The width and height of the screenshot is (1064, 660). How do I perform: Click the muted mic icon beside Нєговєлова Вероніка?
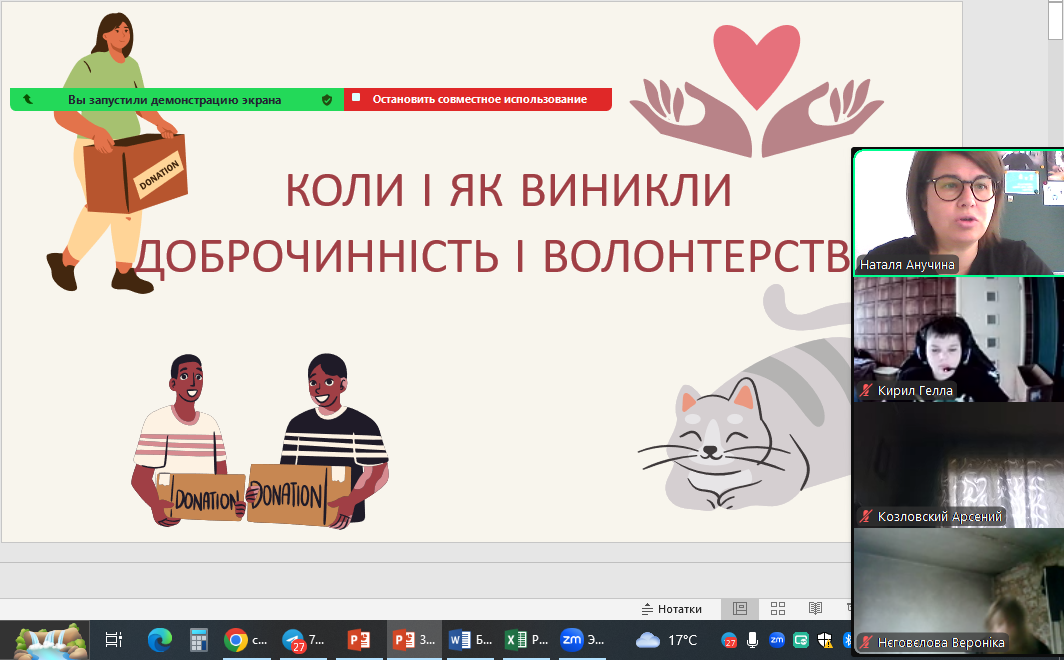[866, 642]
